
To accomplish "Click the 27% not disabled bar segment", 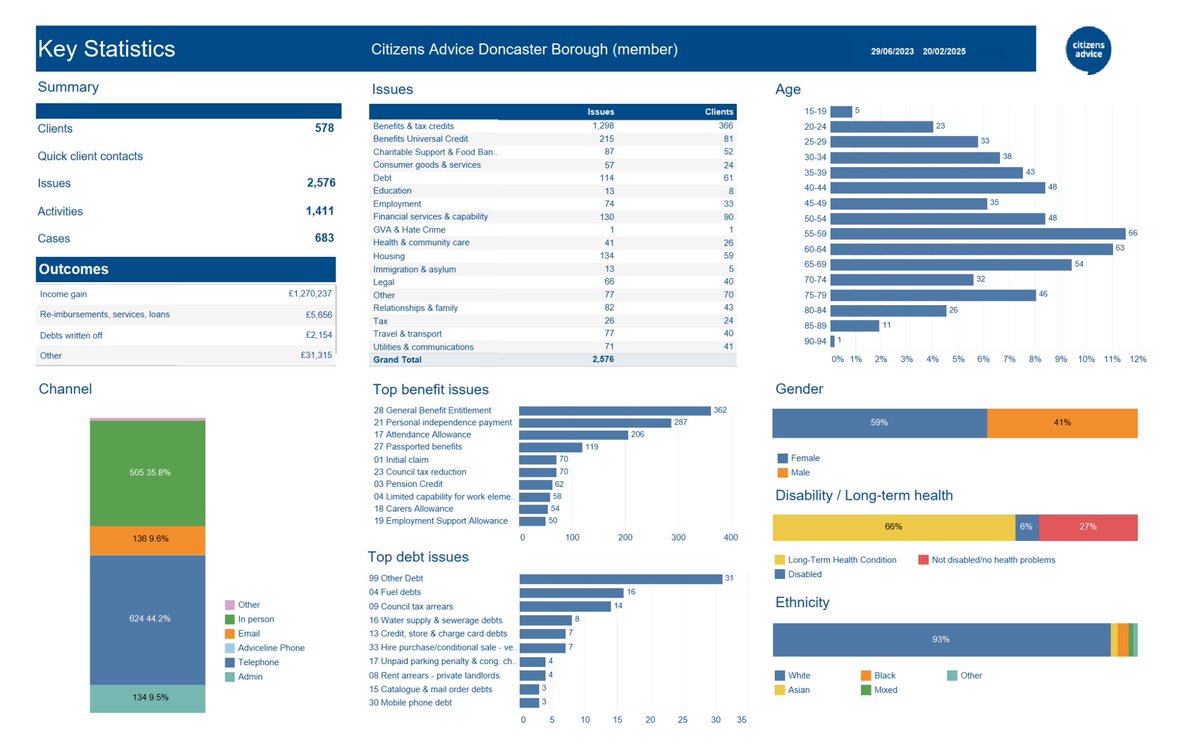I will 1088,527.
